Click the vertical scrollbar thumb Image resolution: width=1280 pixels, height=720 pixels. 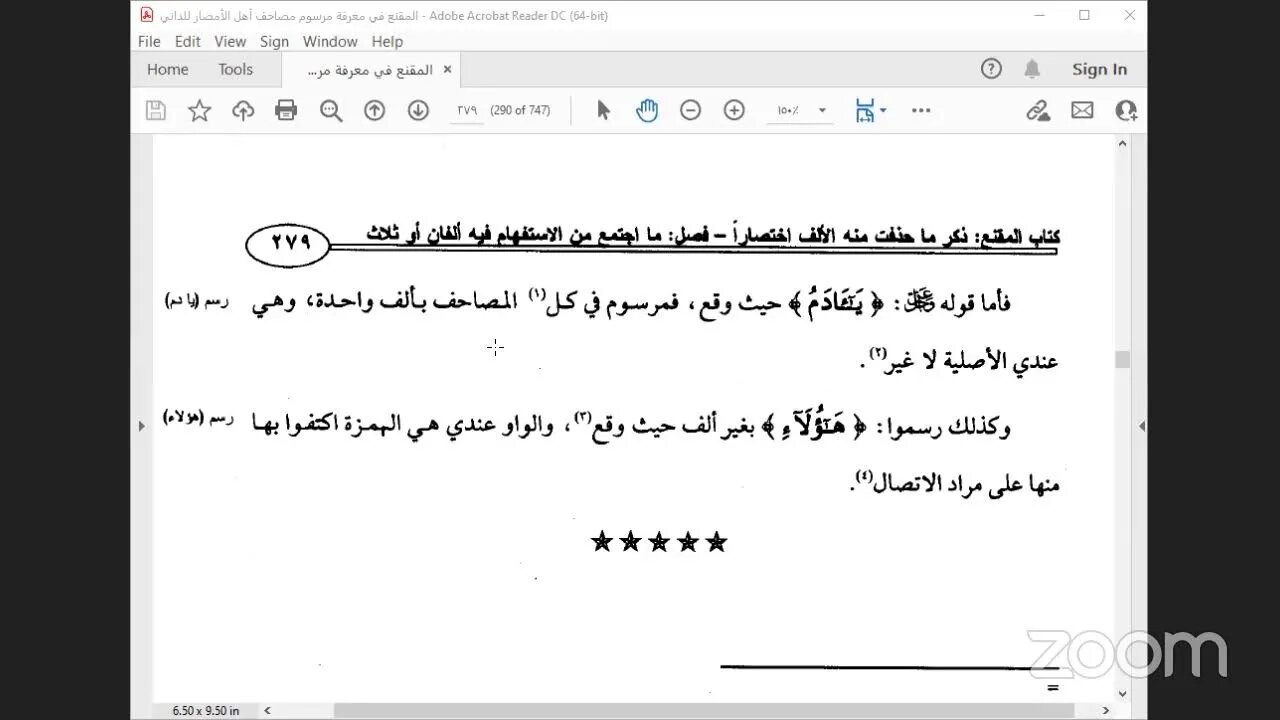coord(1122,359)
